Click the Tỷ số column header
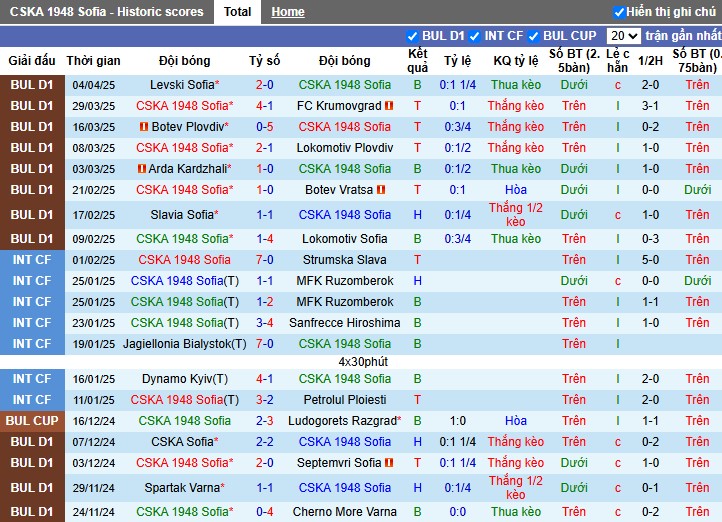722x522 pixels. (265, 61)
